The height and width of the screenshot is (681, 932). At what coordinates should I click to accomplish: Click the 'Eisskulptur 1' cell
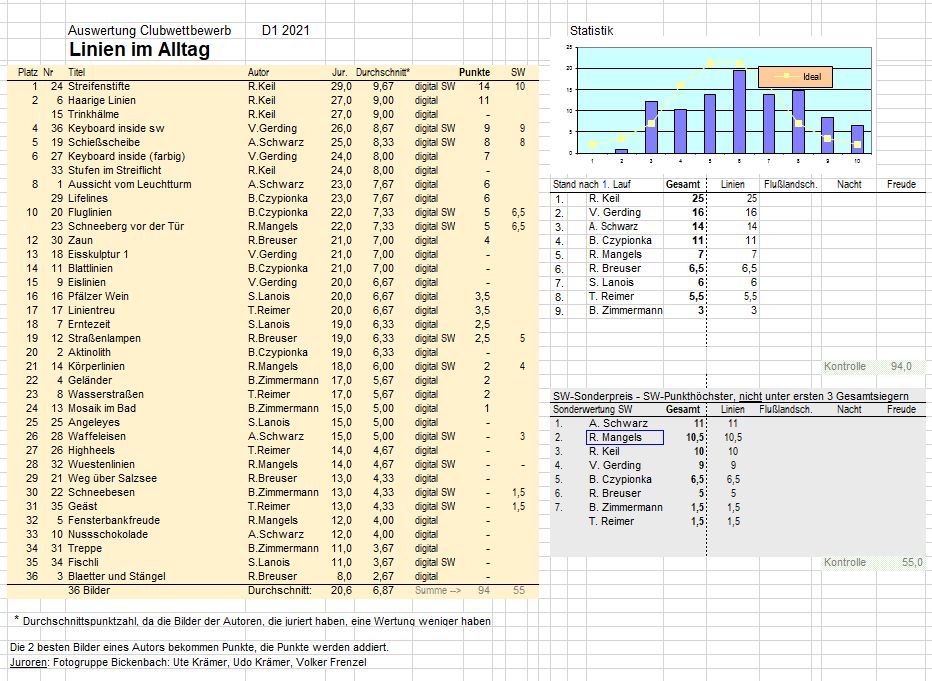click(98, 254)
